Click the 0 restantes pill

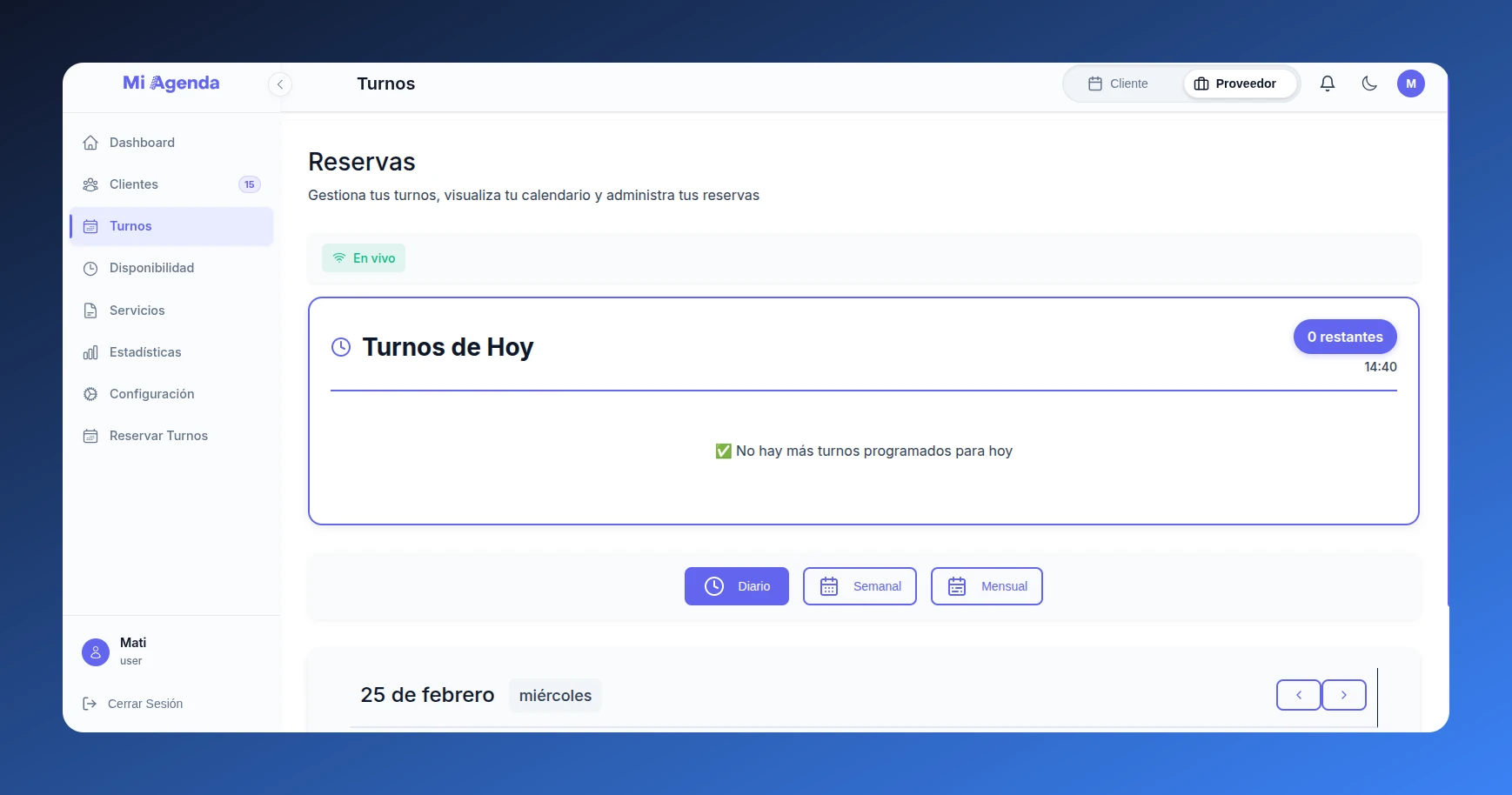1345,337
